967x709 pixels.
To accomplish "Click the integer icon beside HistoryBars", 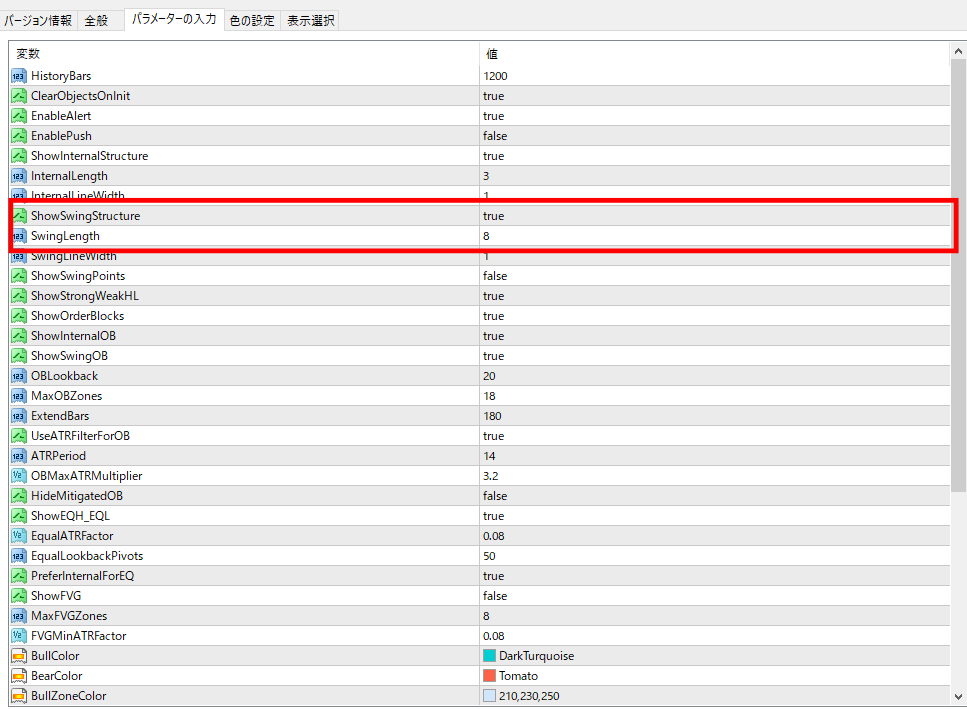I will (19, 76).
